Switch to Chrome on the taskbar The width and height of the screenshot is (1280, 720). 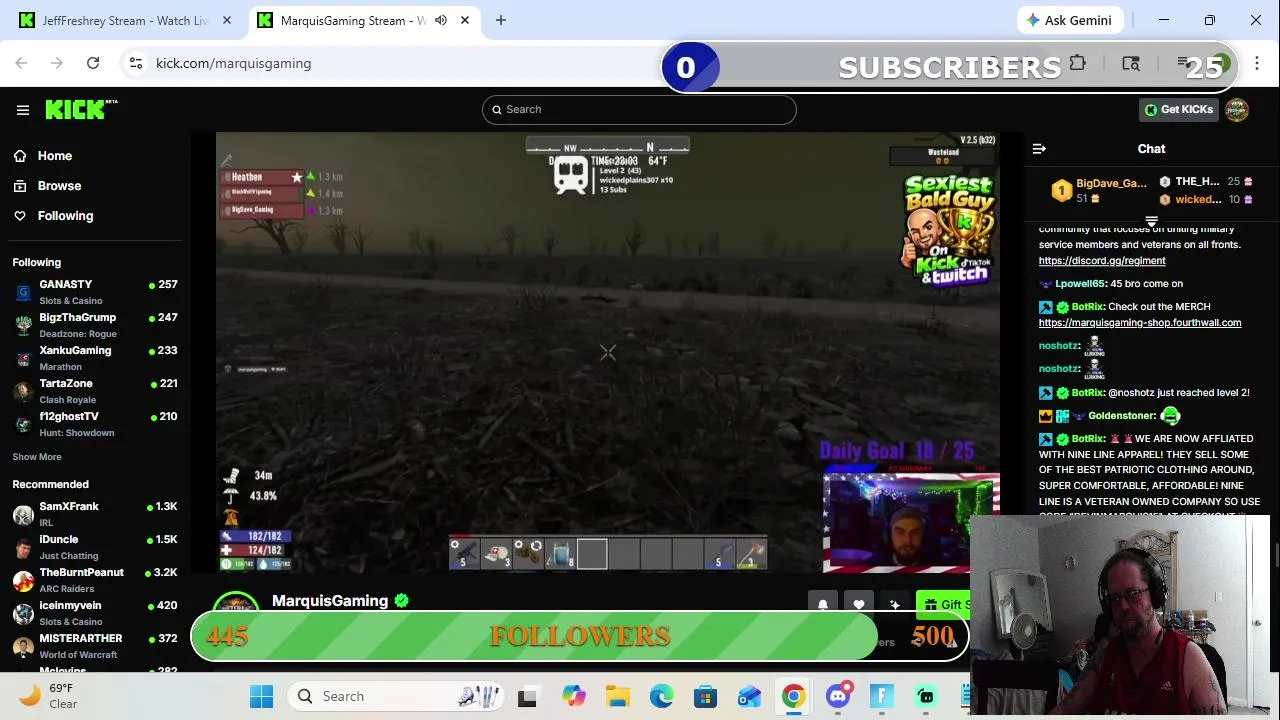point(793,696)
